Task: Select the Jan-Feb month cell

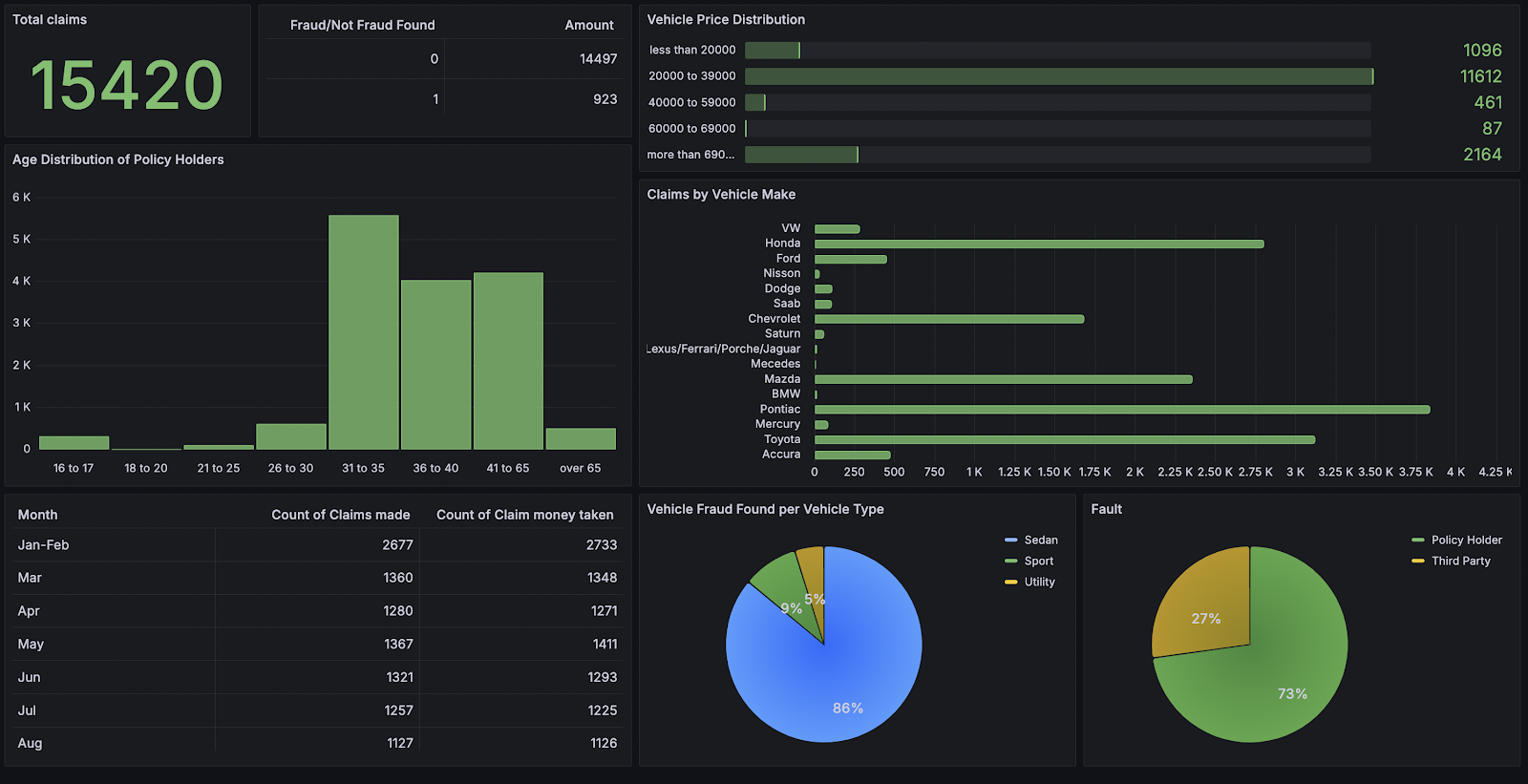Action: click(43, 545)
